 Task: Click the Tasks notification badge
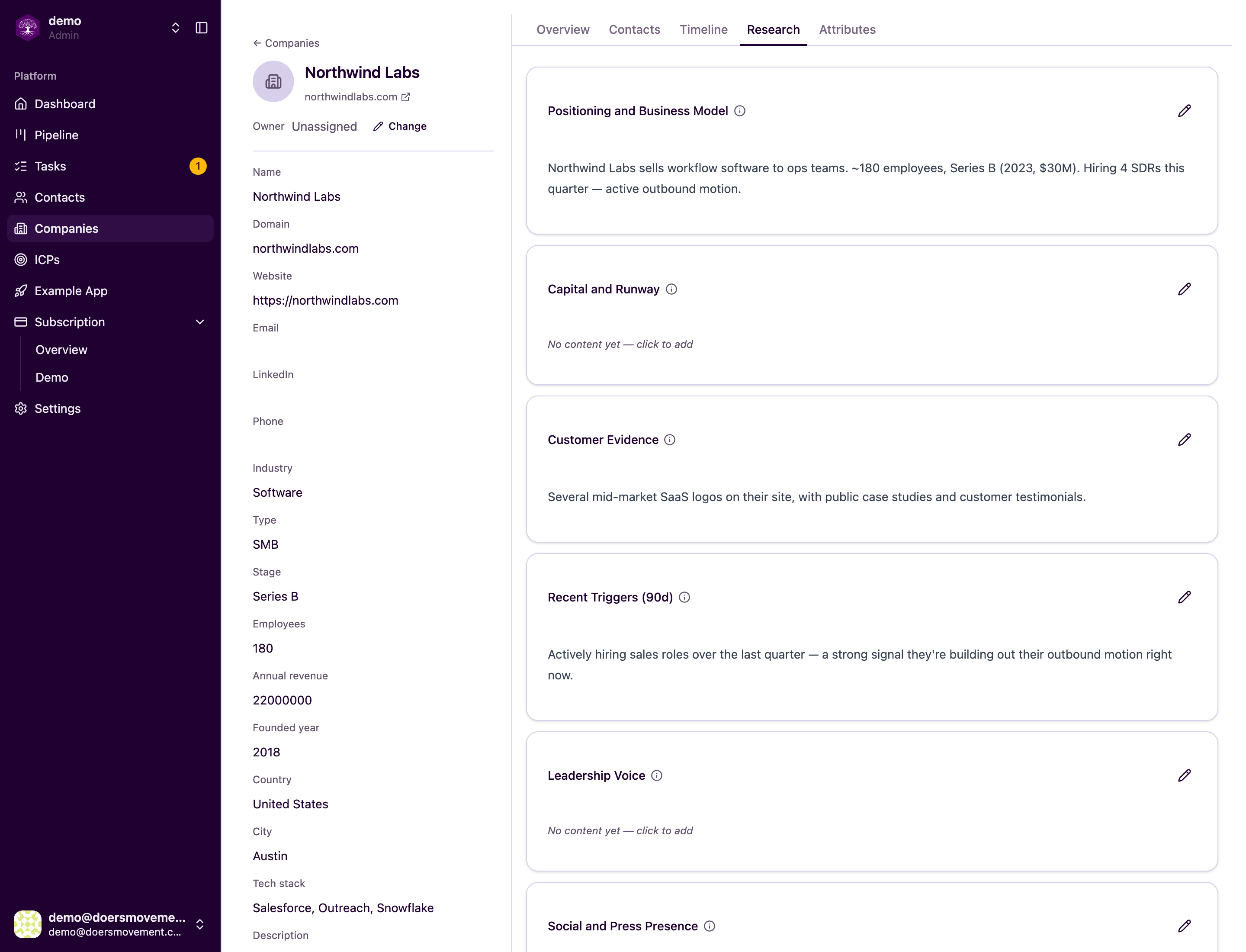[x=198, y=166]
